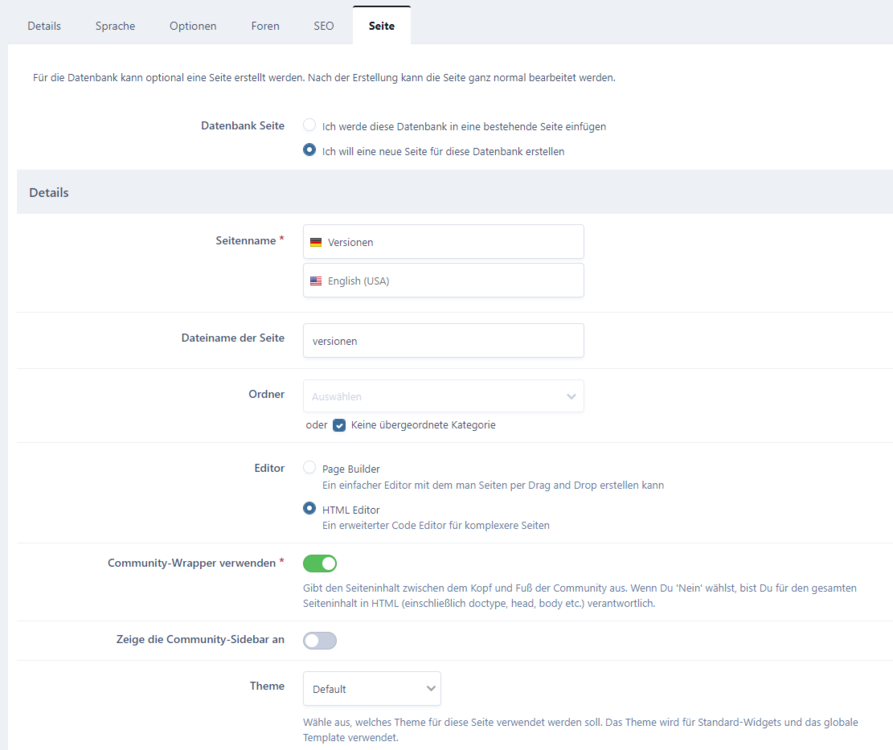The height and width of the screenshot is (750, 893).
Task: Expand the Theme Default dropdown
Action: [372, 688]
